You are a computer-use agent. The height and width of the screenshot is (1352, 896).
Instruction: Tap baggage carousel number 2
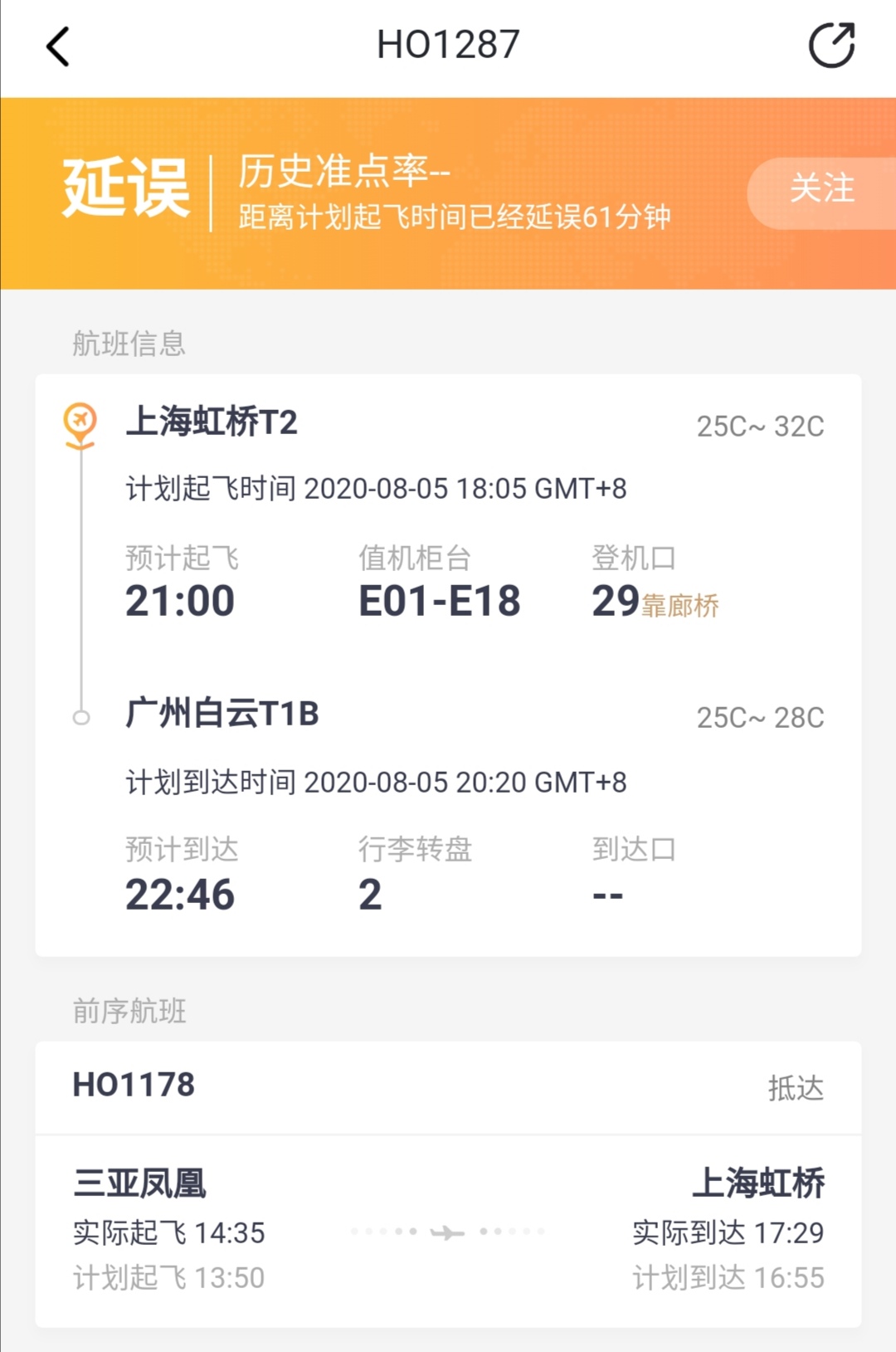pyautogui.click(x=370, y=895)
